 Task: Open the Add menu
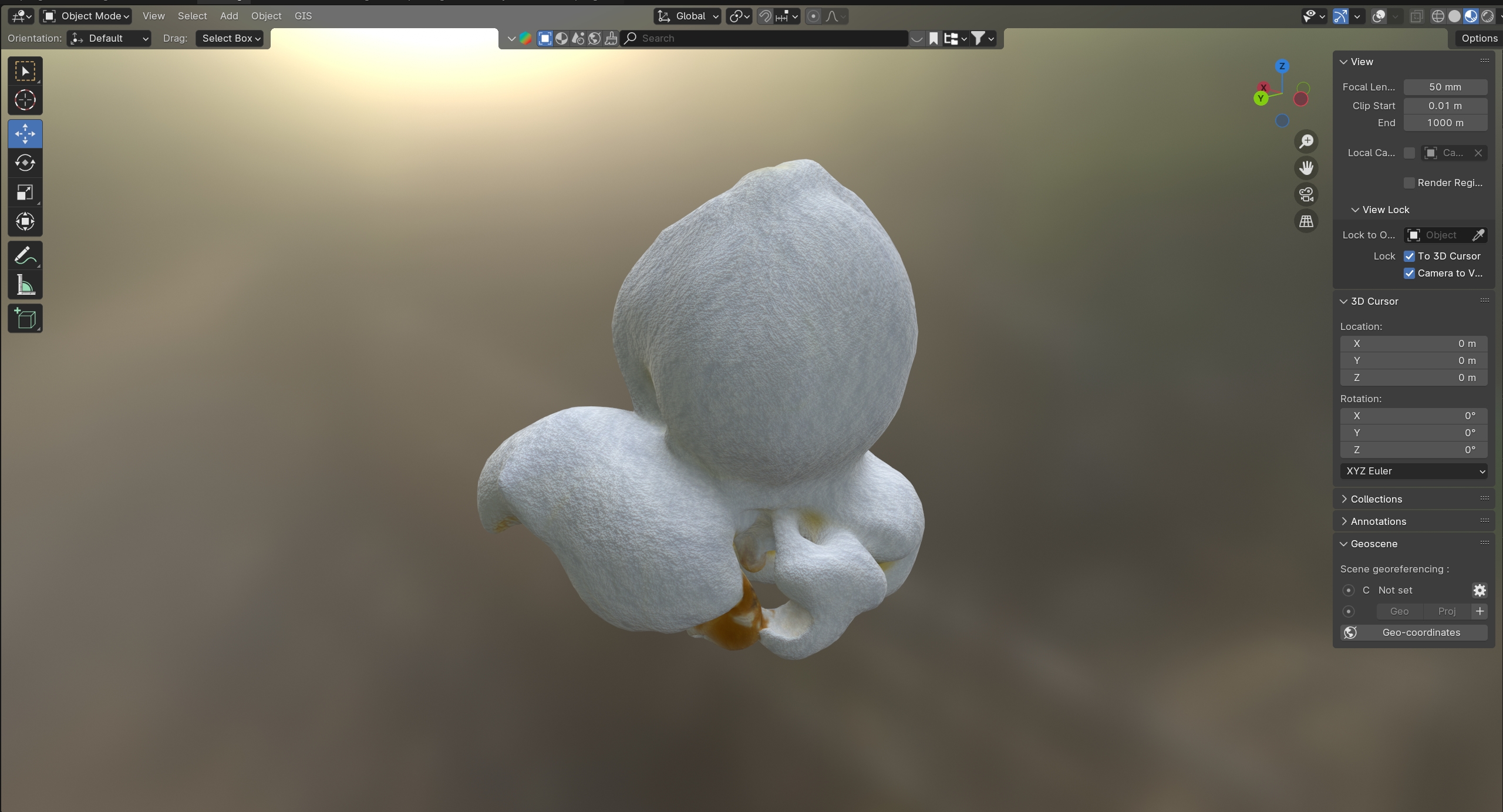[229, 16]
